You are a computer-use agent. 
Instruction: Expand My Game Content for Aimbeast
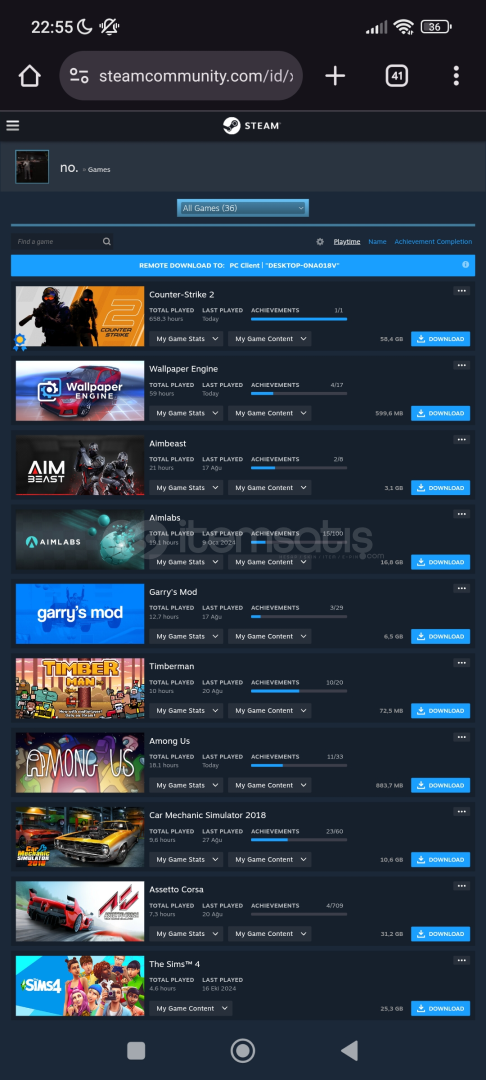[x=270, y=488]
